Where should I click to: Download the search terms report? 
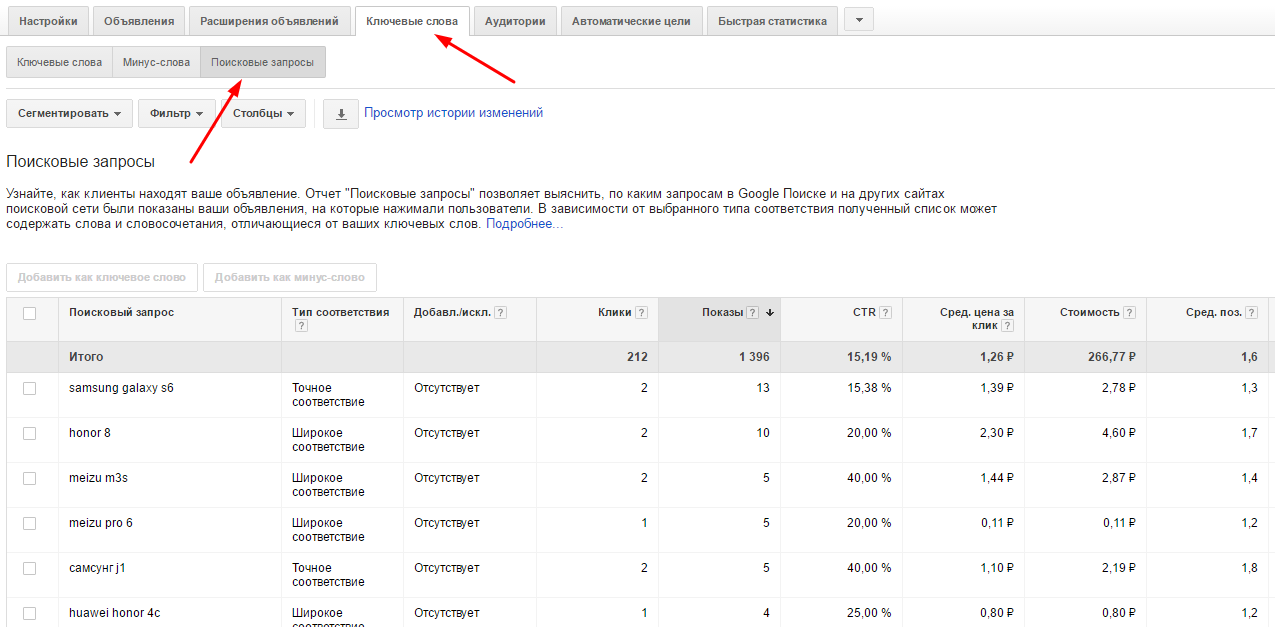340,114
